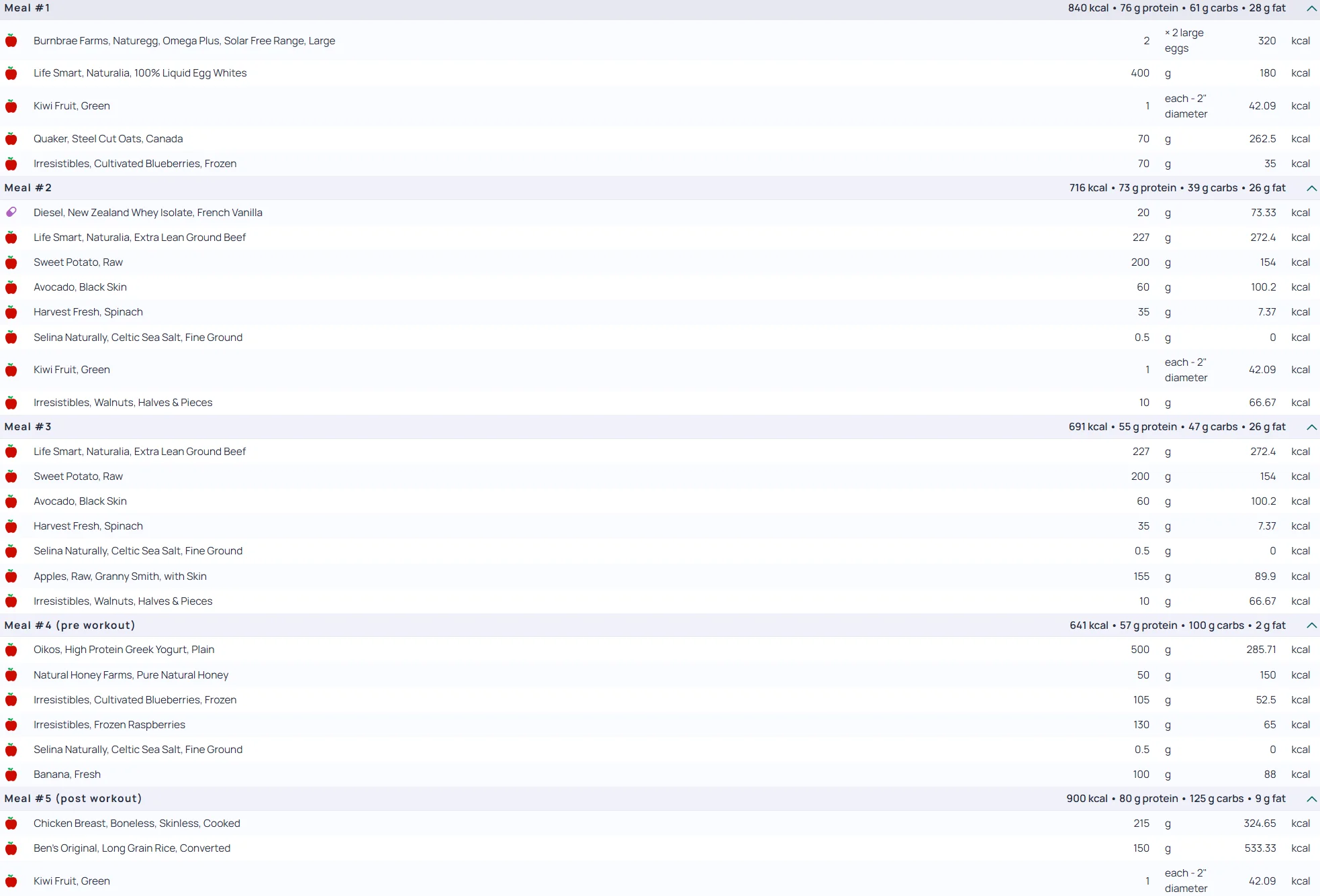This screenshot has height=896, width=1320.
Task: Click the food icon for Meal #2 Walnuts
Action: (x=11, y=403)
